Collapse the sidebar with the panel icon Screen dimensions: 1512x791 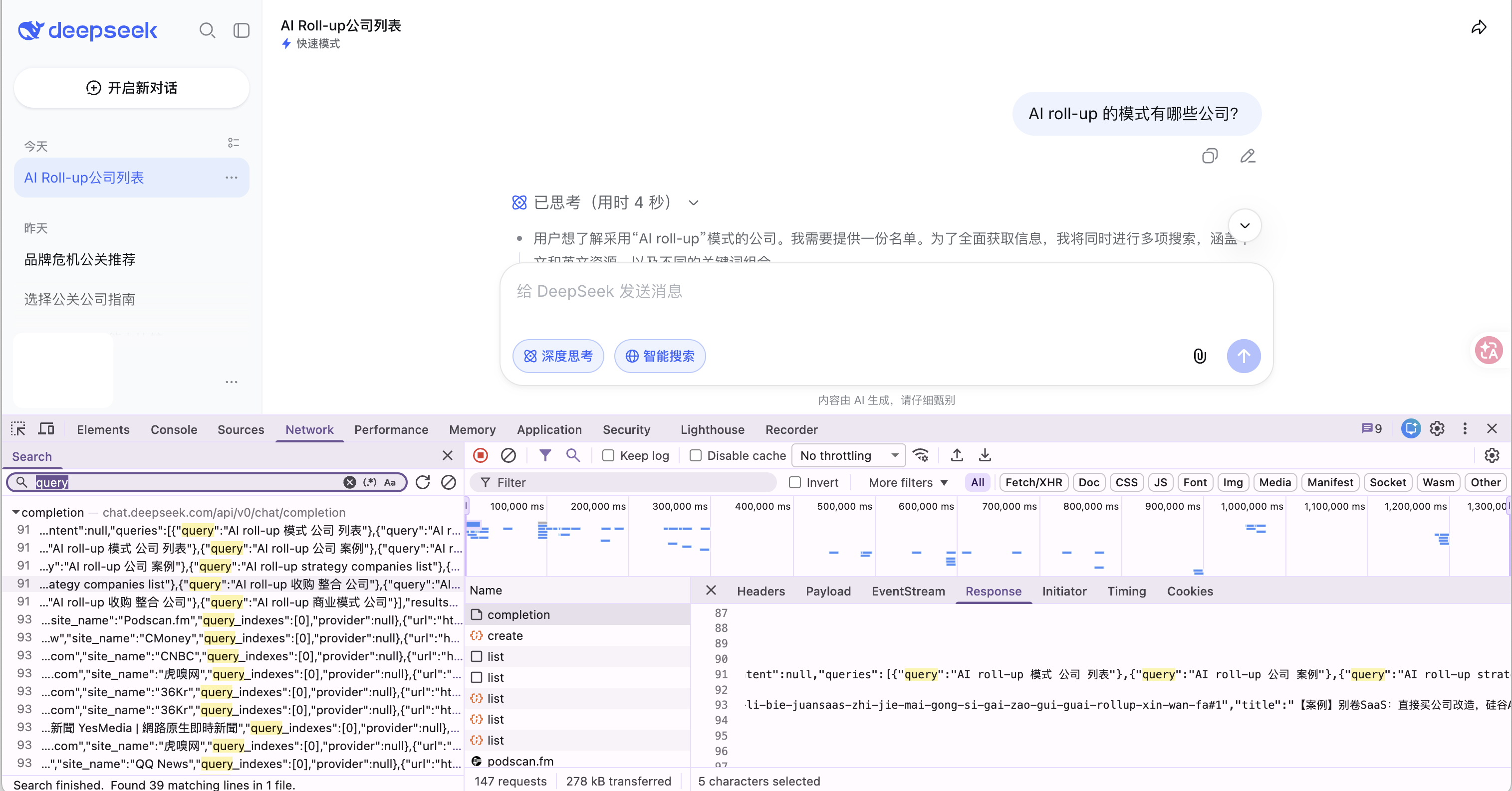coord(241,30)
